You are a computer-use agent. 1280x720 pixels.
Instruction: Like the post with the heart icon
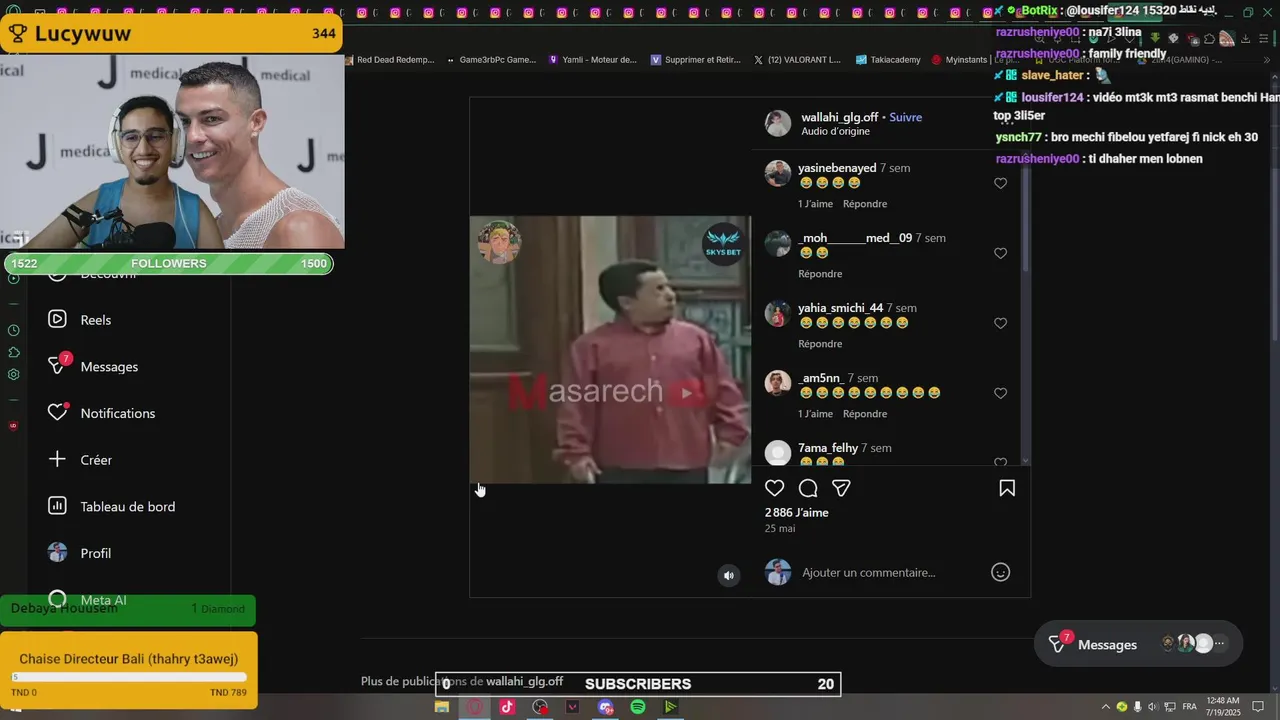click(x=774, y=488)
